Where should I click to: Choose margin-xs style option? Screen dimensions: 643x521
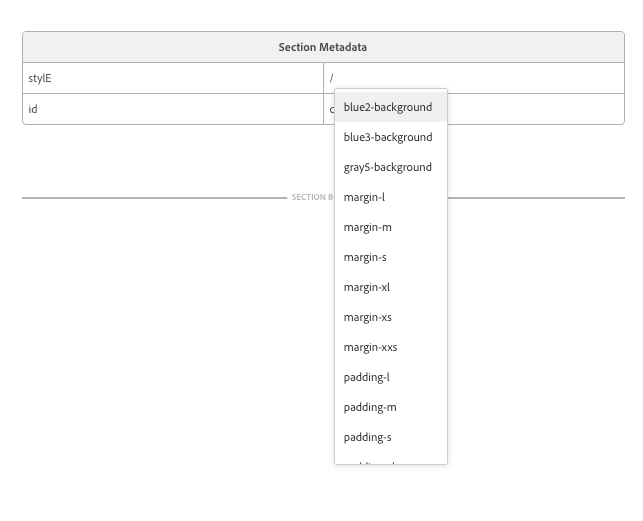point(391,317)
